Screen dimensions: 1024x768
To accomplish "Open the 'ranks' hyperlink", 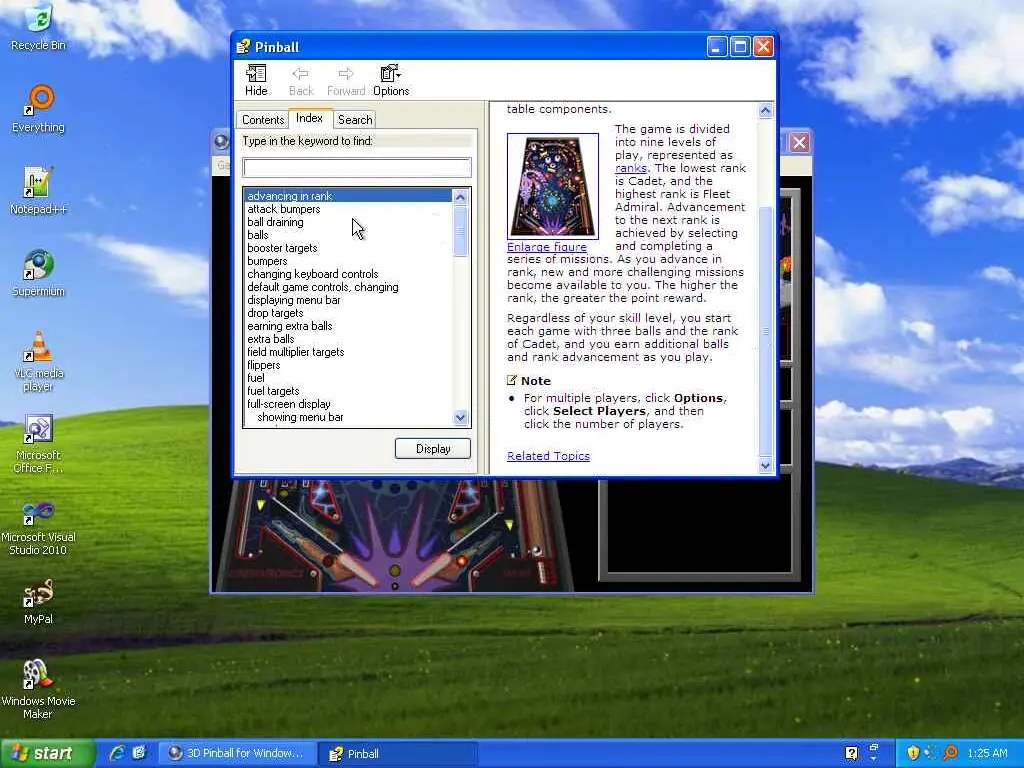I will pos(630,168).
